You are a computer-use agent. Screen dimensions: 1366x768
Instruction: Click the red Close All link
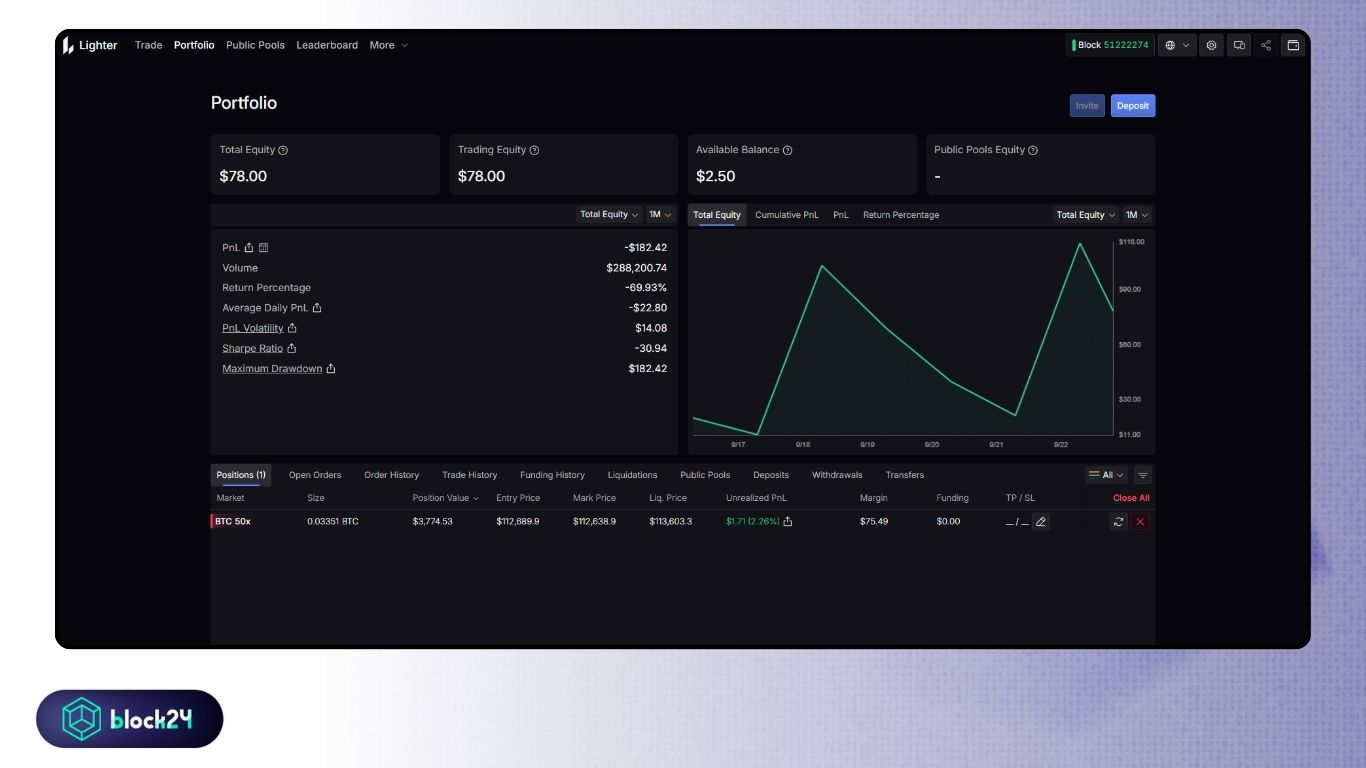[1131, 498]
